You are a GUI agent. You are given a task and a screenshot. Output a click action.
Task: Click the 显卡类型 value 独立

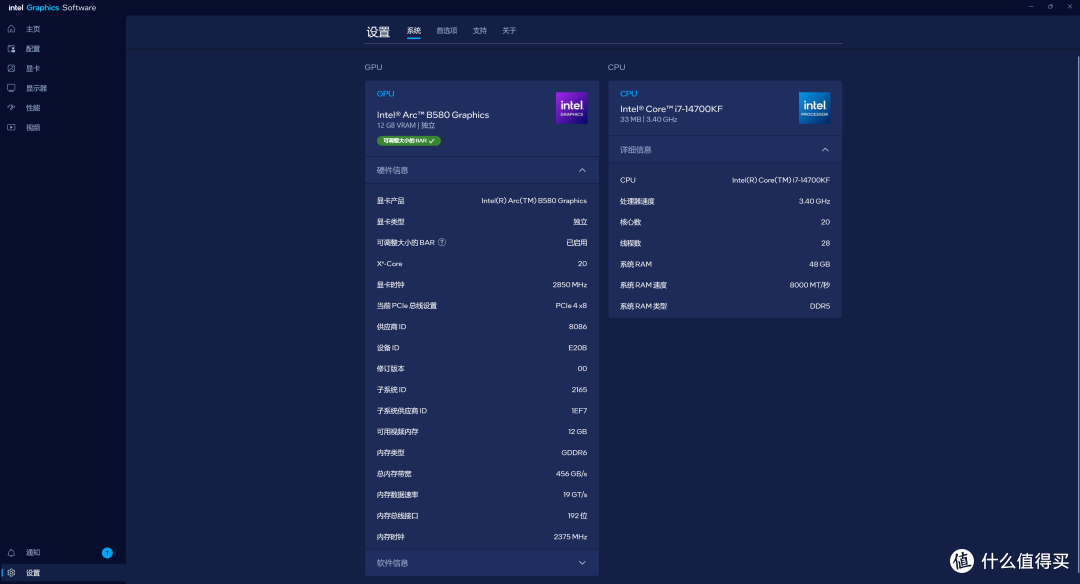580,222
